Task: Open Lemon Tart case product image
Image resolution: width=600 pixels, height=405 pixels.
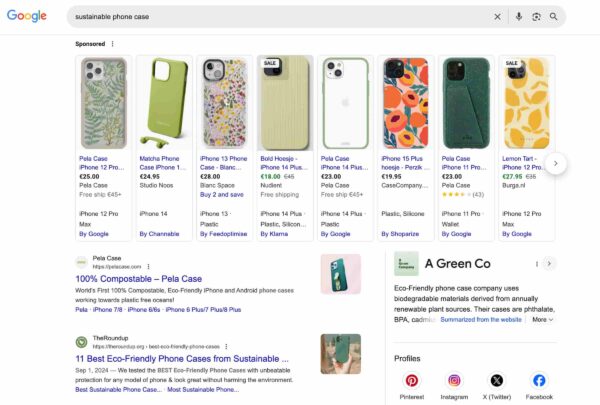Action: pos(527,103)
